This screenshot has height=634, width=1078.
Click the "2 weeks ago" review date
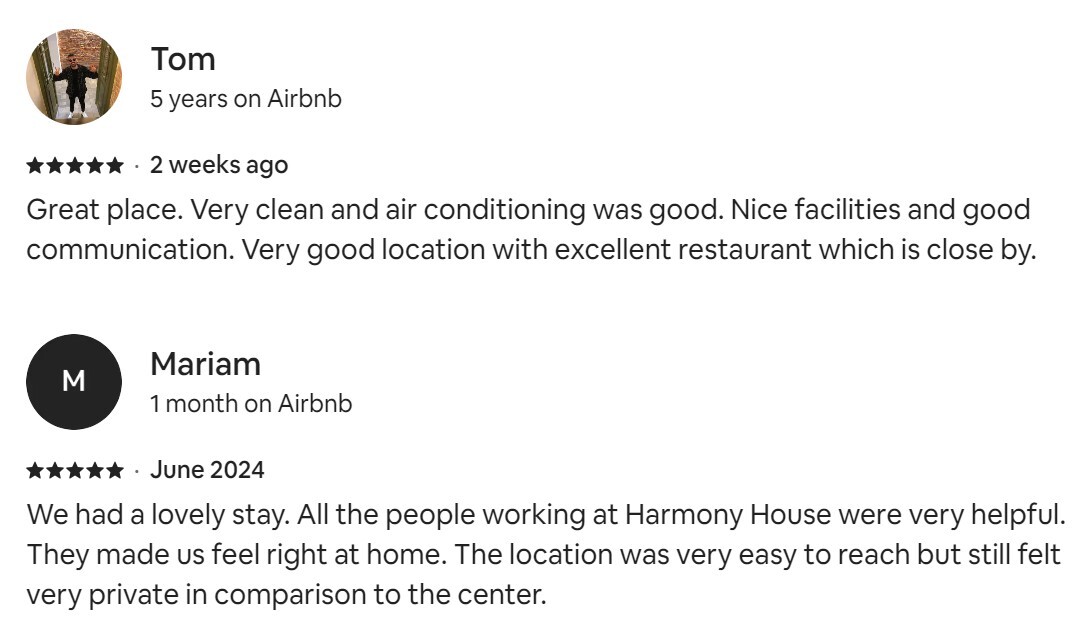tap(219, 165)
